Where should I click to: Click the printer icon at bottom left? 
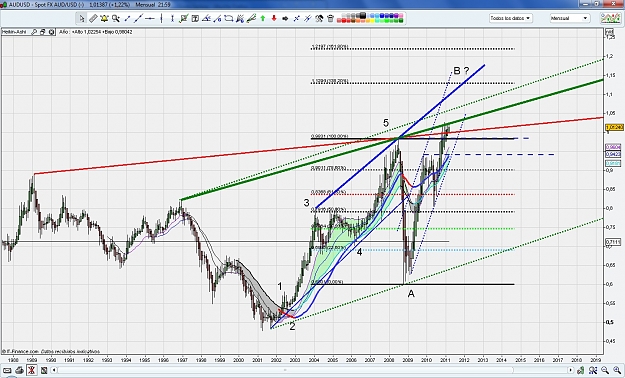point(20,370)
